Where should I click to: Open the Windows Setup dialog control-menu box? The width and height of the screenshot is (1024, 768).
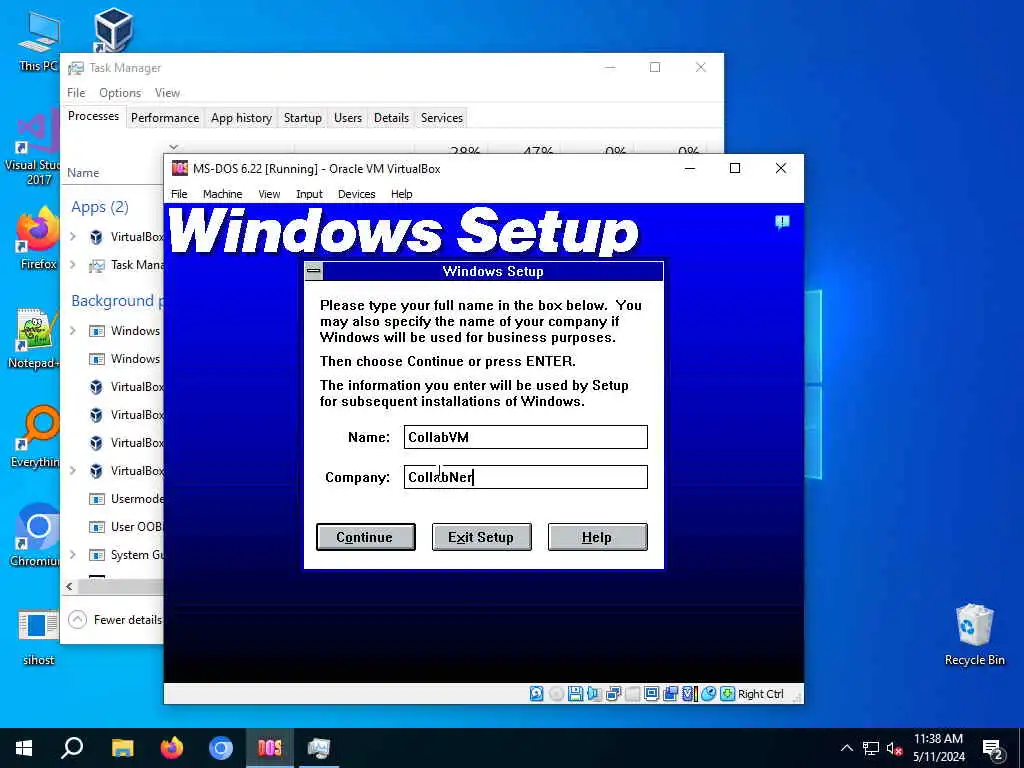pos(314,271)
